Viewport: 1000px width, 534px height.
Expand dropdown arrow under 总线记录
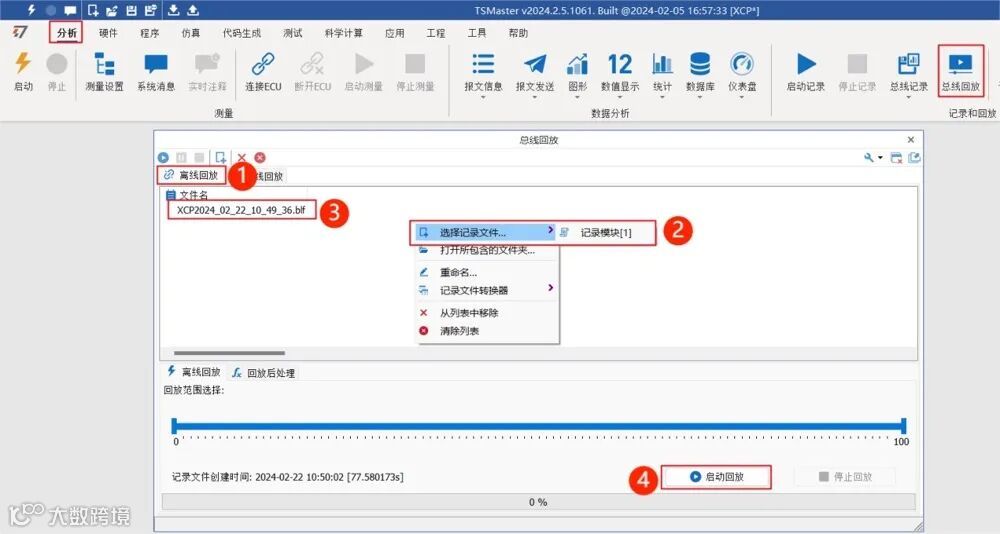pyautogui.click(x=908, y=98)
